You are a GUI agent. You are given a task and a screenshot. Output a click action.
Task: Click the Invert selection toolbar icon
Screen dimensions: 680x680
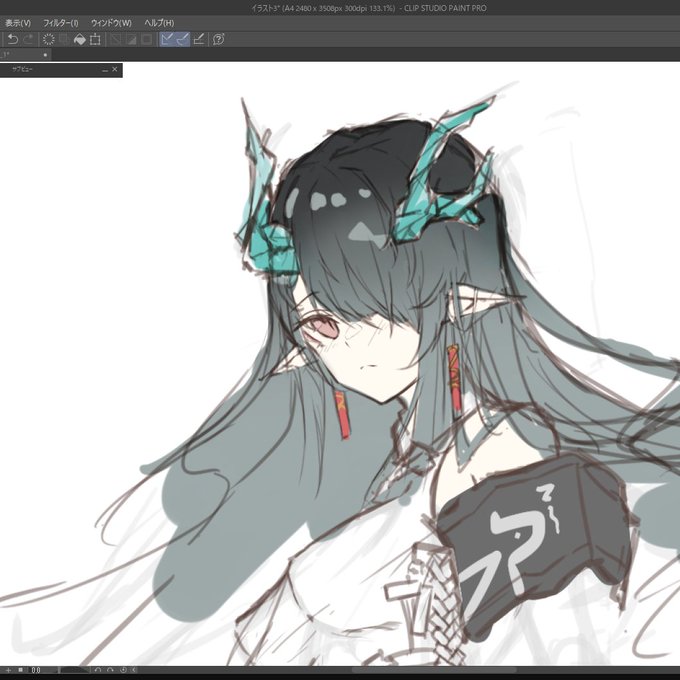click(131, 39)
